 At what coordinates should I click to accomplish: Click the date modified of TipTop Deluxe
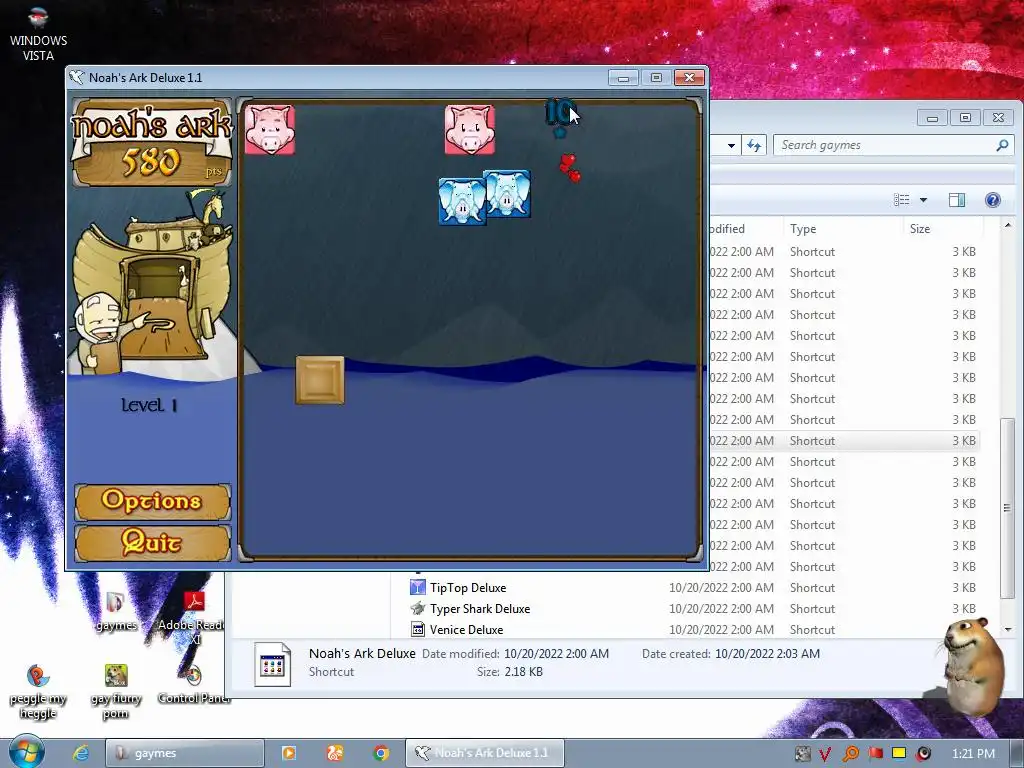(721, 588)
